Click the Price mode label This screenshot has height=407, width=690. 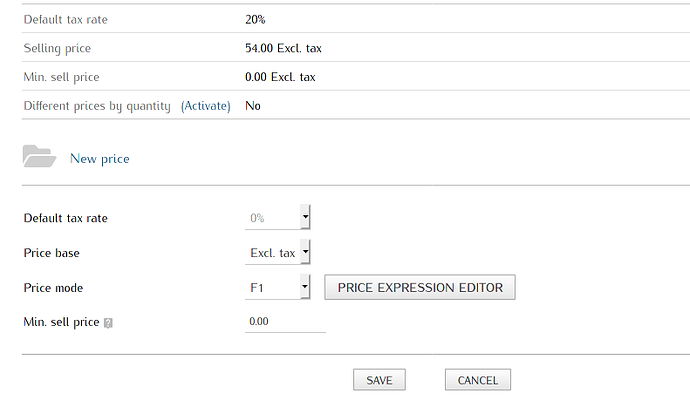click(x=53, y=288)
